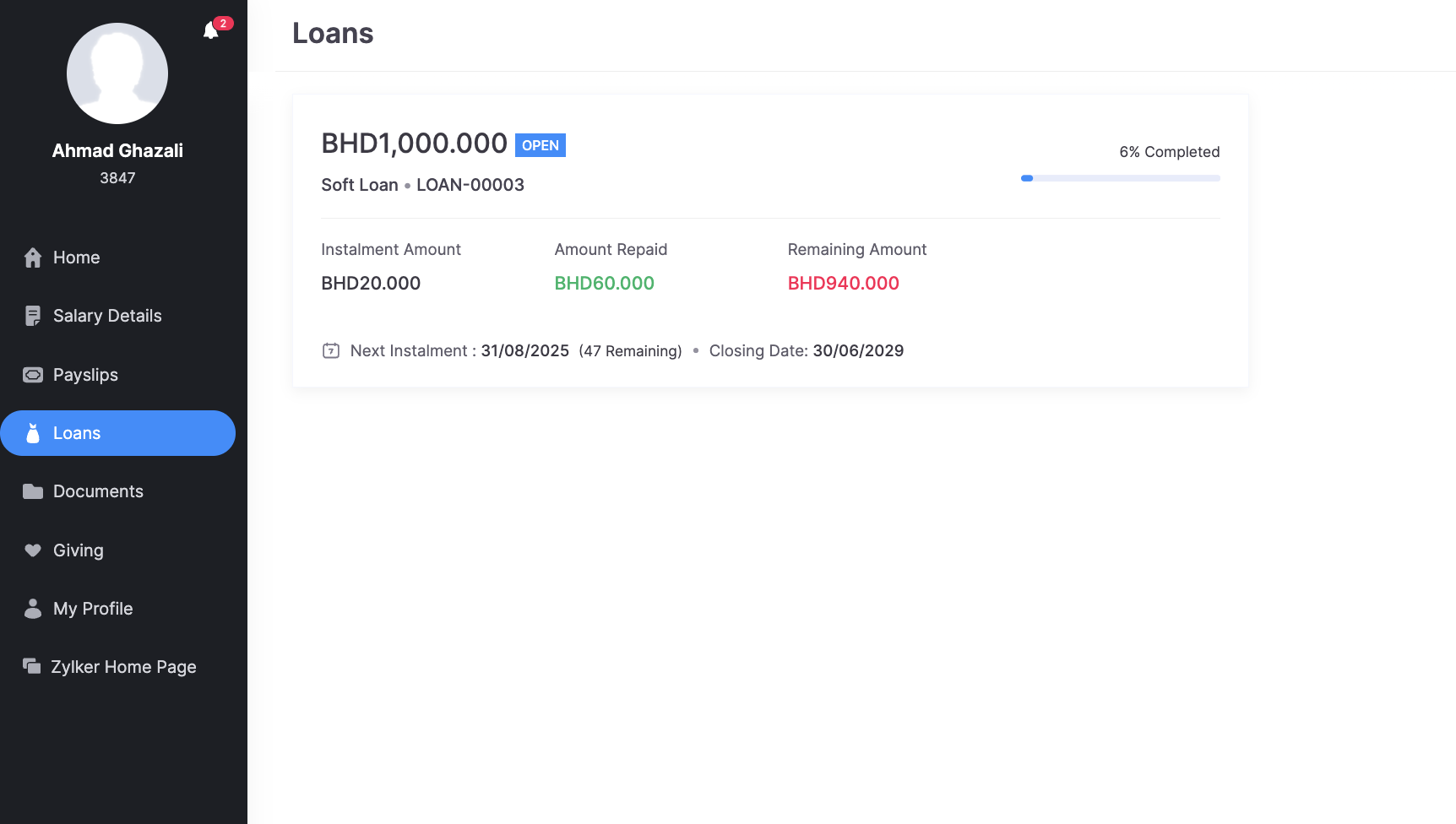The width and height of the screenshot is (1456, 824).
Task: Open Zylker Home Page link
Action: (123, 667)
